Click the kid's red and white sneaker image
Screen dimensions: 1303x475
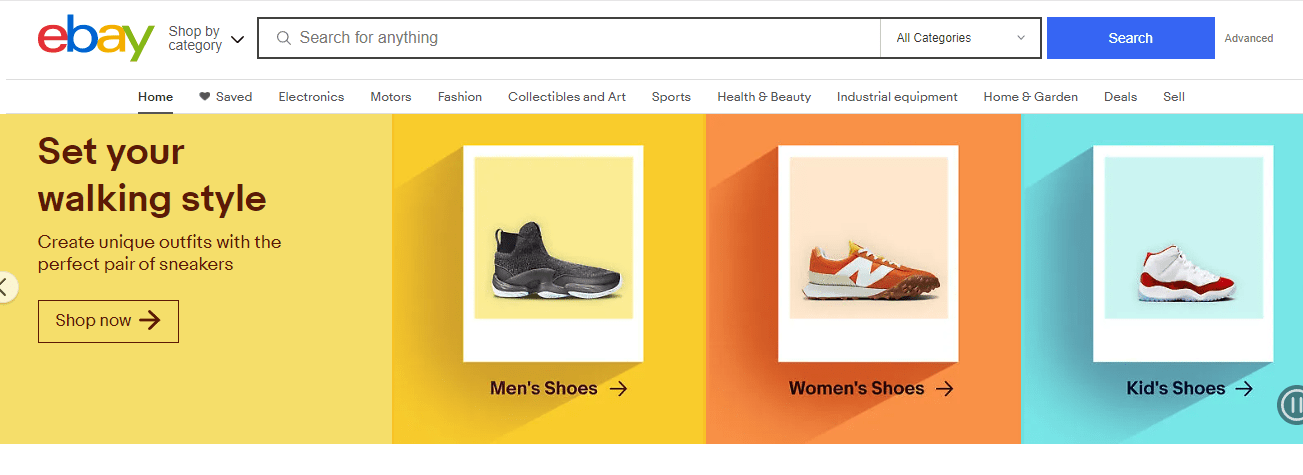tap(1185, 271)
